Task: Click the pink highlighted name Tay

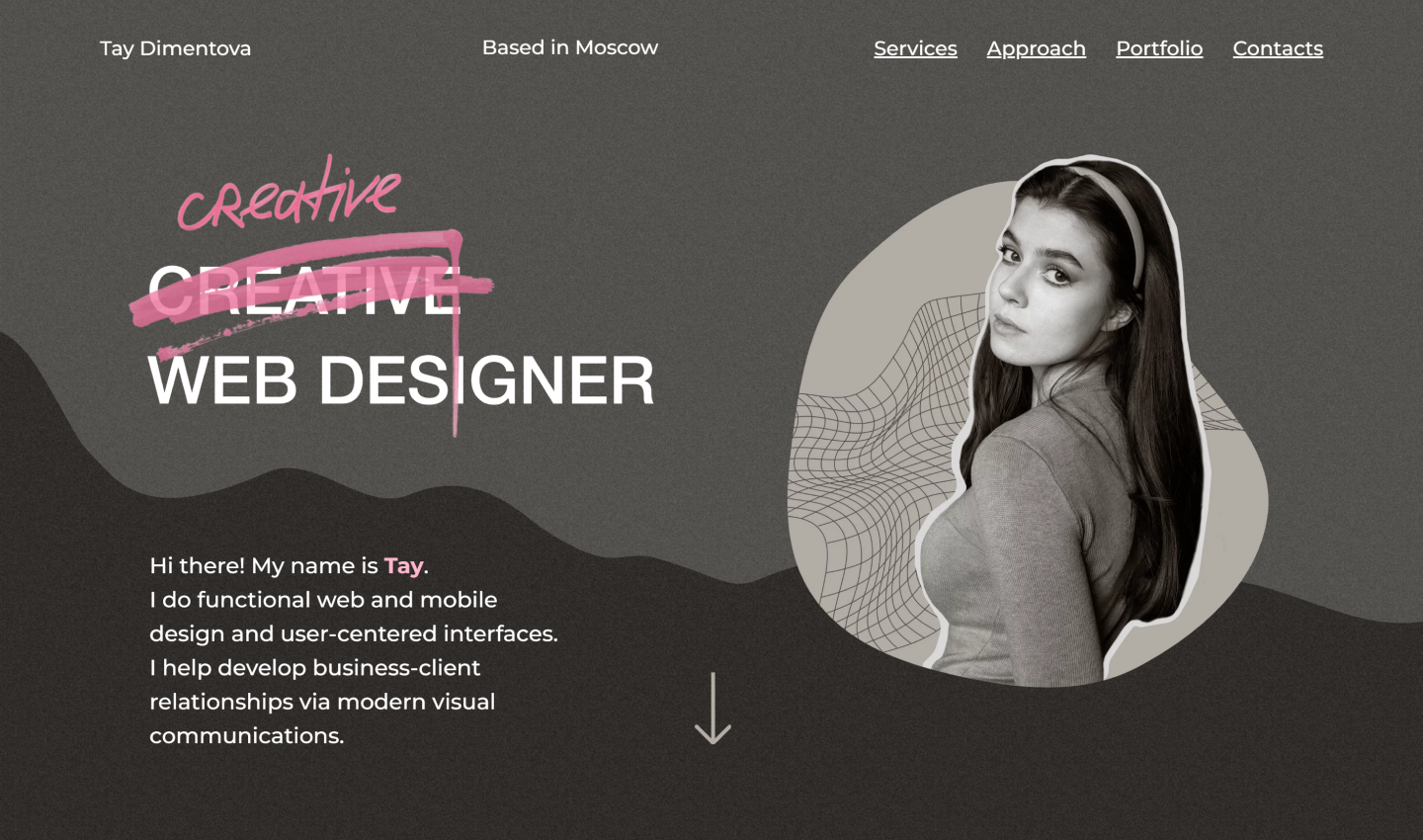Action: [x=403, y=565]
